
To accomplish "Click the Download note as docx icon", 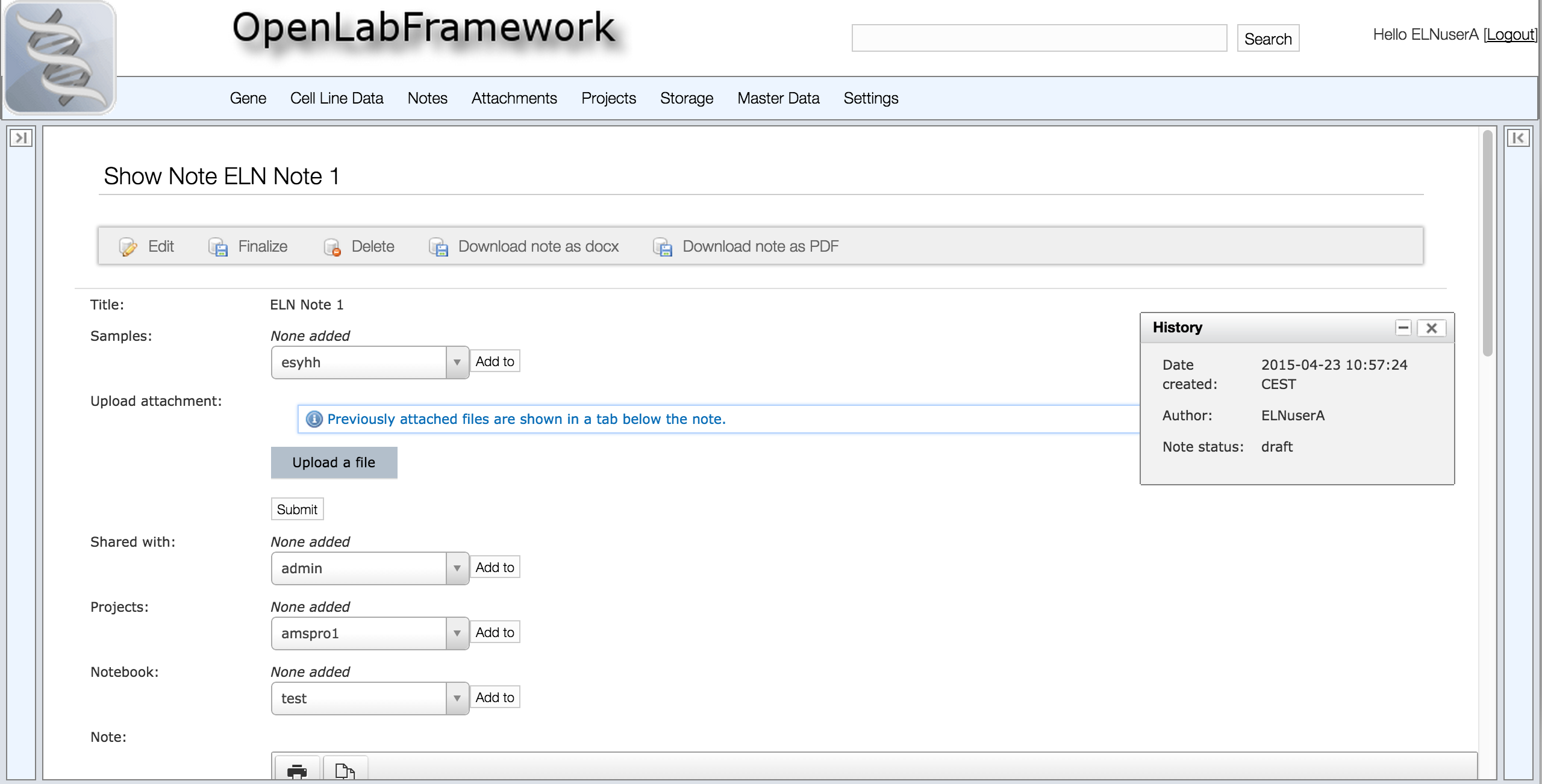I will (439, 247).
